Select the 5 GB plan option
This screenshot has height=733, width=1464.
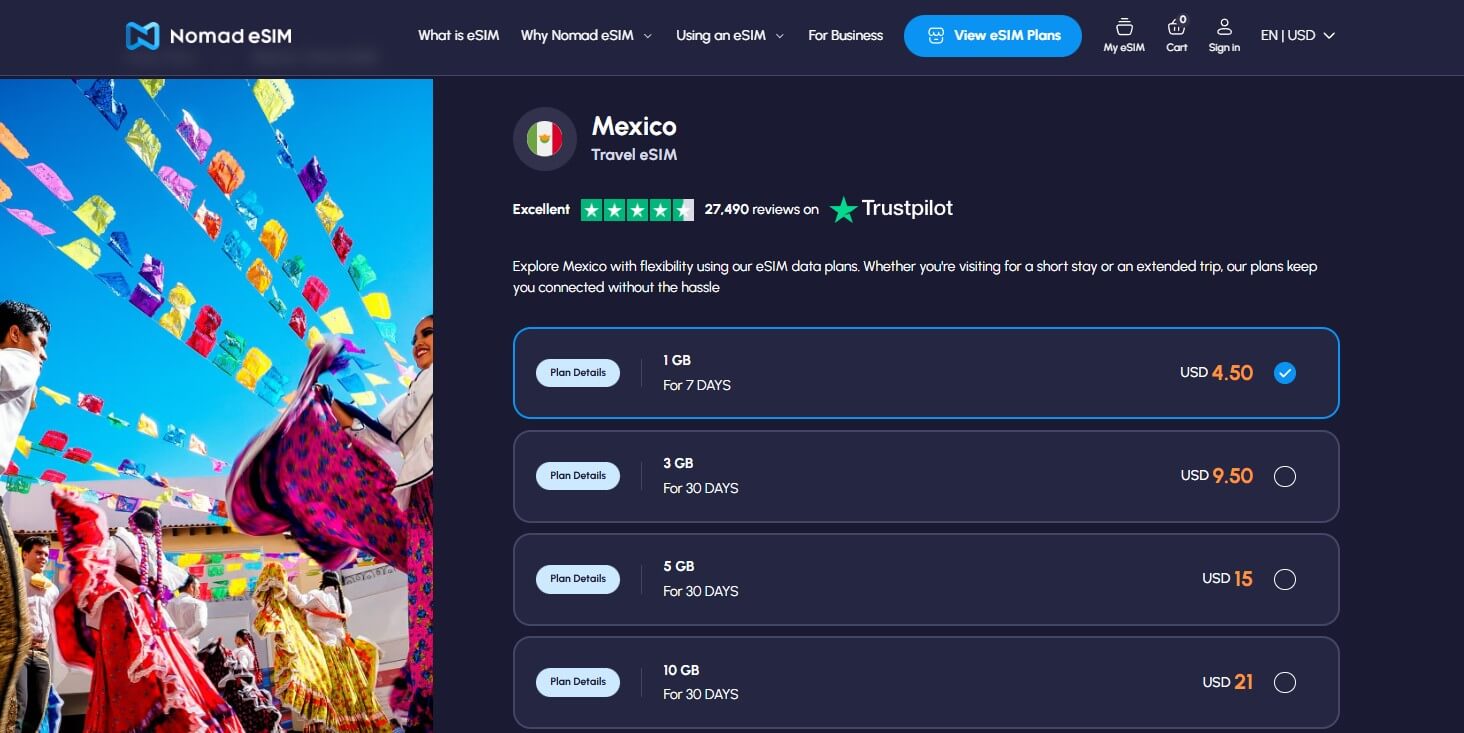1285,579
